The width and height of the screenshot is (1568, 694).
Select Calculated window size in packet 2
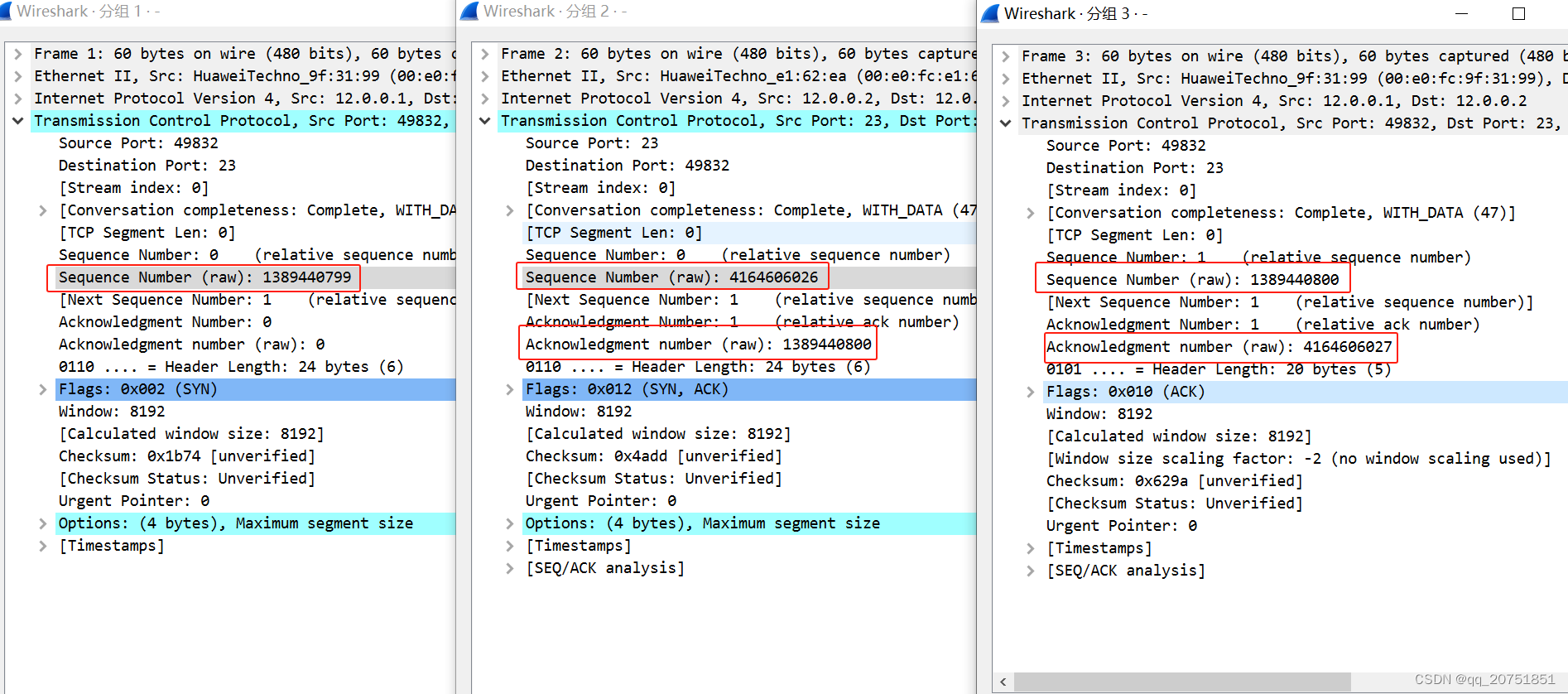[658, 434]
